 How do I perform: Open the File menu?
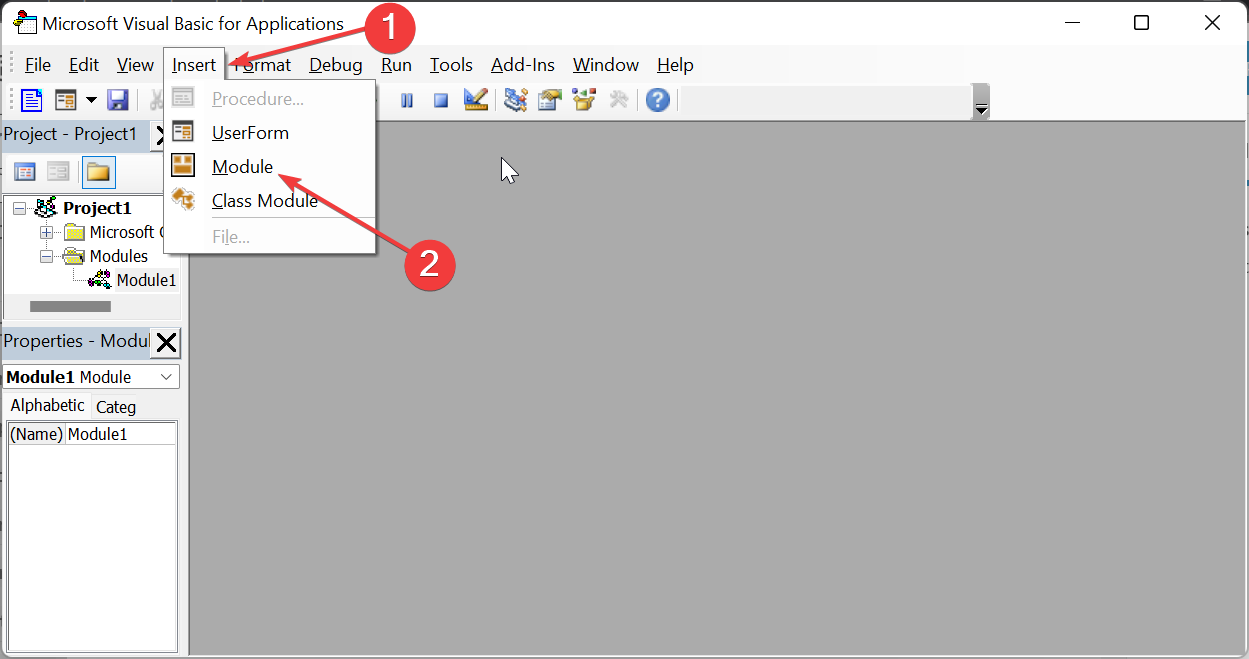coord(38,65)
